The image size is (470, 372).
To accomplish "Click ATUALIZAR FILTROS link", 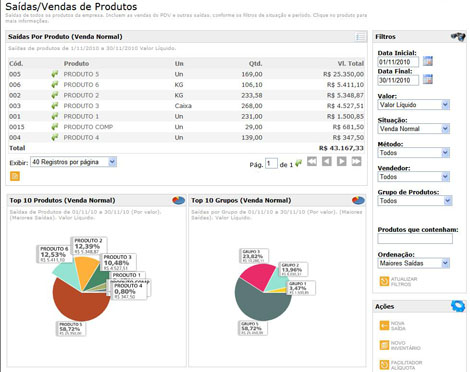I will (404, 282).
